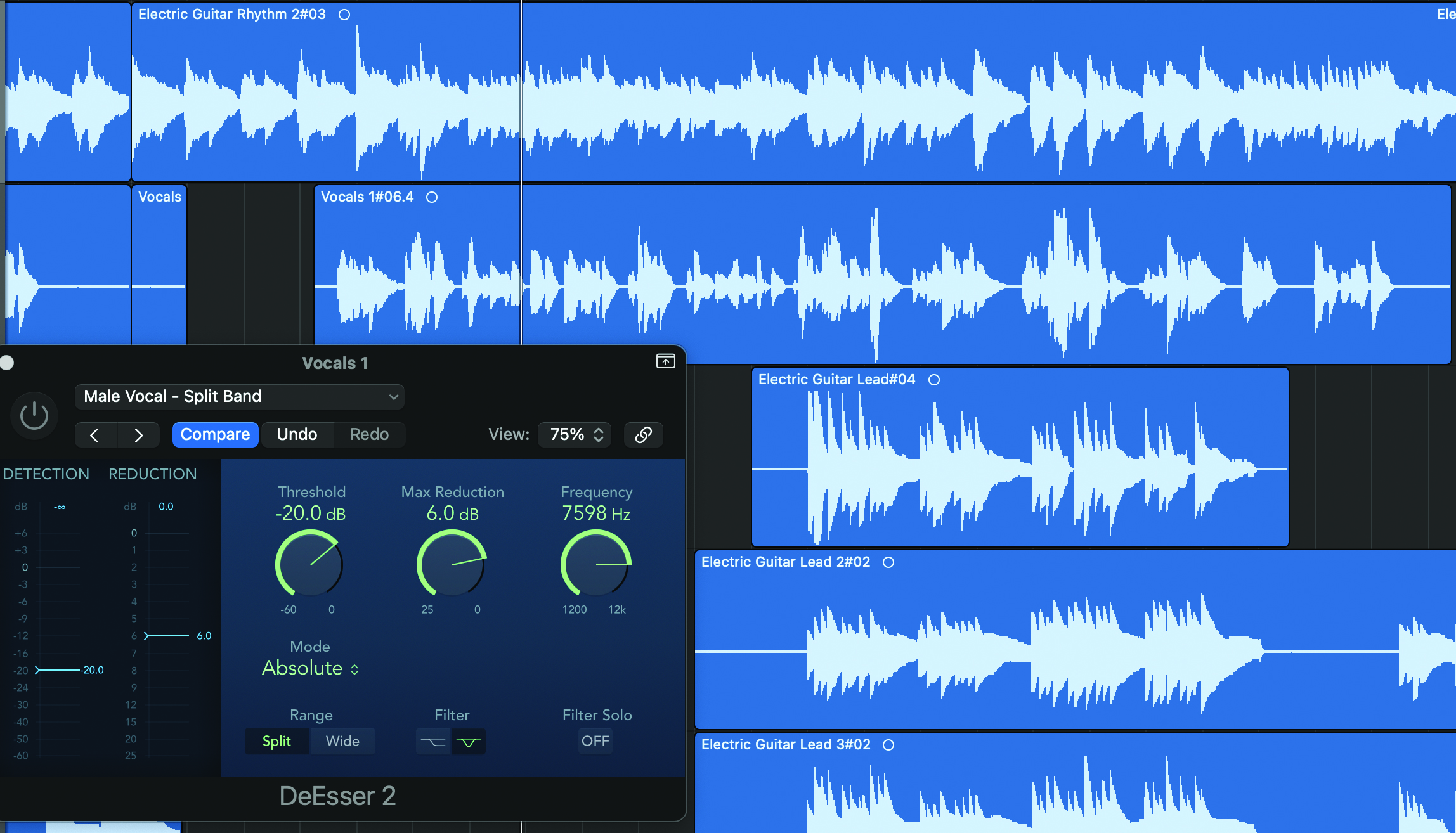Open Male Vocal - Split Band preset menu
1456x833 pixels.
[240, 396]
